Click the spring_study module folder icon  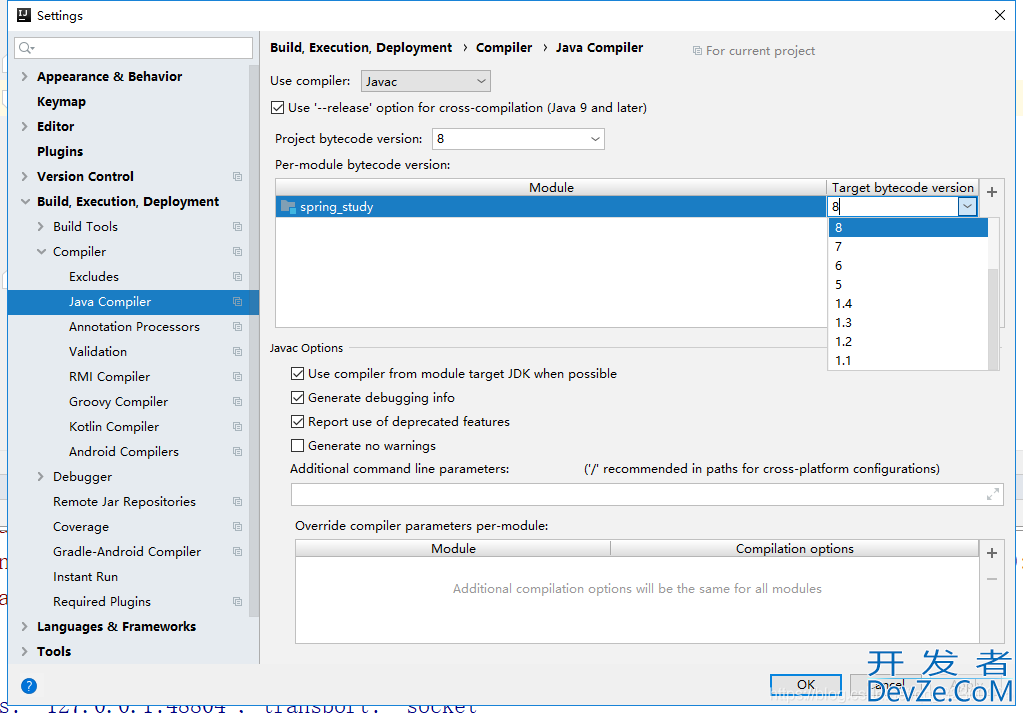tap(288, 207)
